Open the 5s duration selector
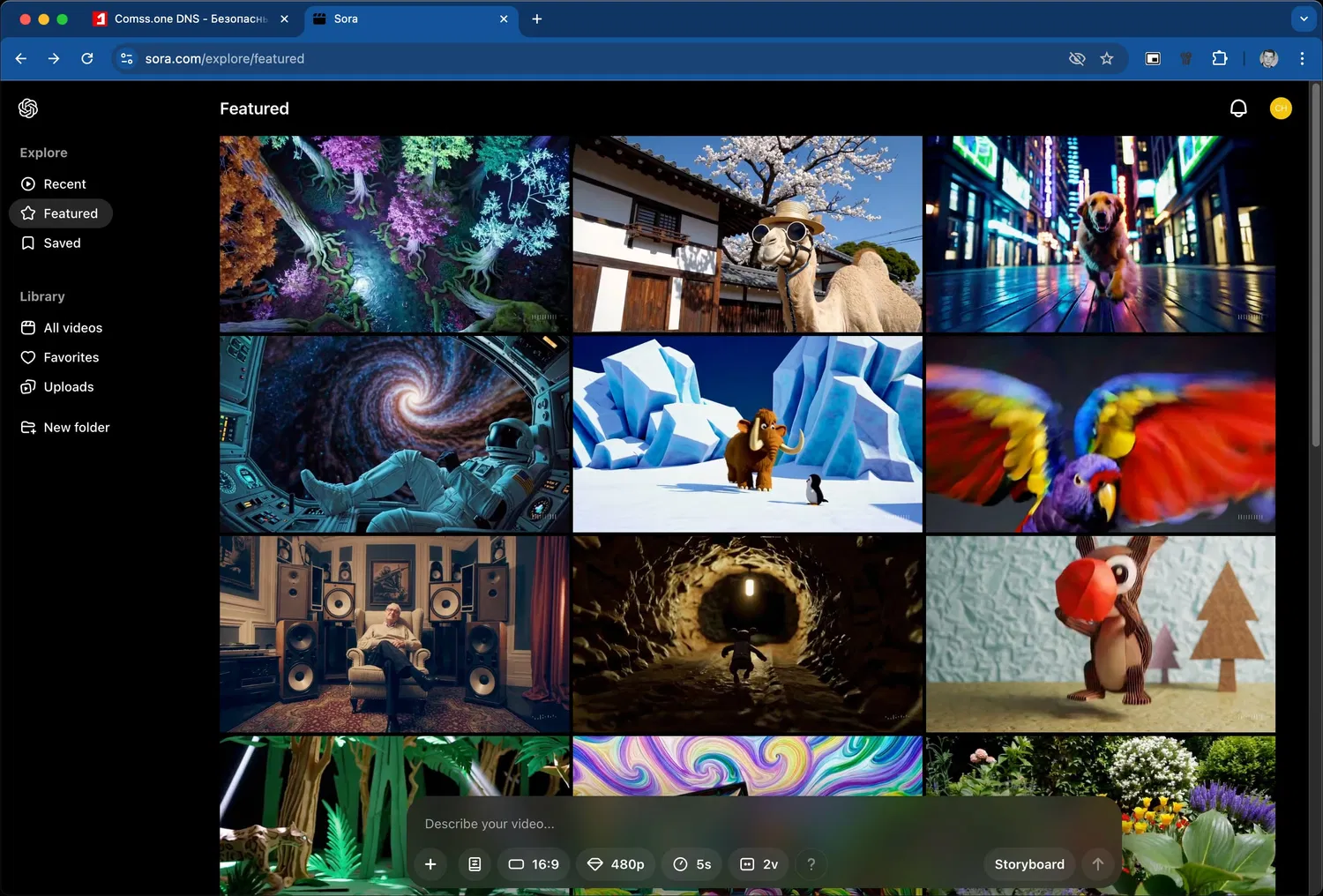 (x=691, y=864)
